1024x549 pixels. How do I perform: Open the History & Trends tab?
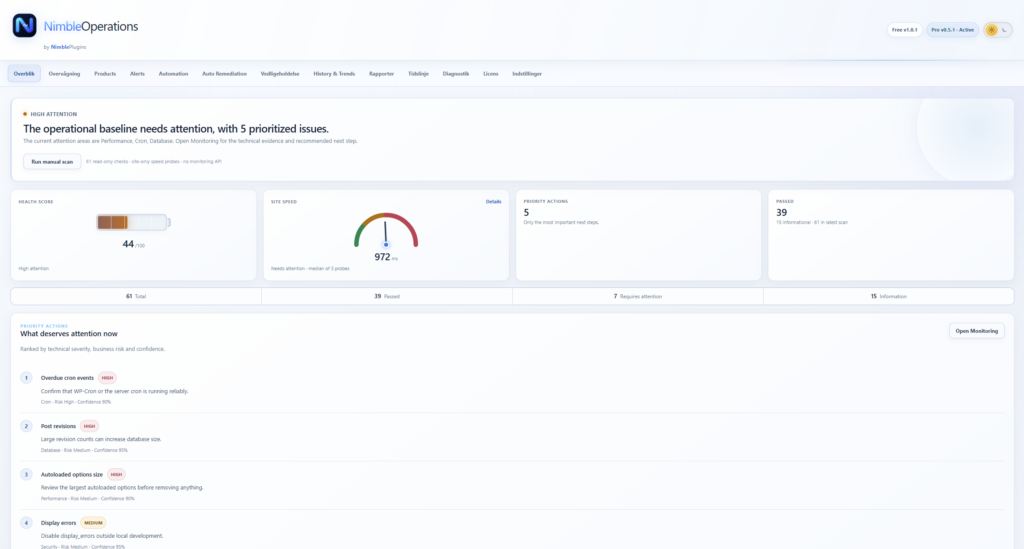(334, 74)
